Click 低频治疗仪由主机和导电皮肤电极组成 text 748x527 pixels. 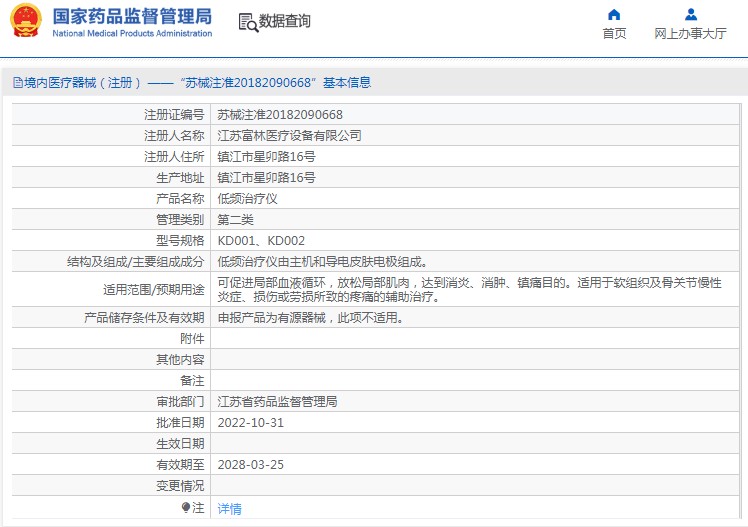pyautogui.click(x=322, y=262)
